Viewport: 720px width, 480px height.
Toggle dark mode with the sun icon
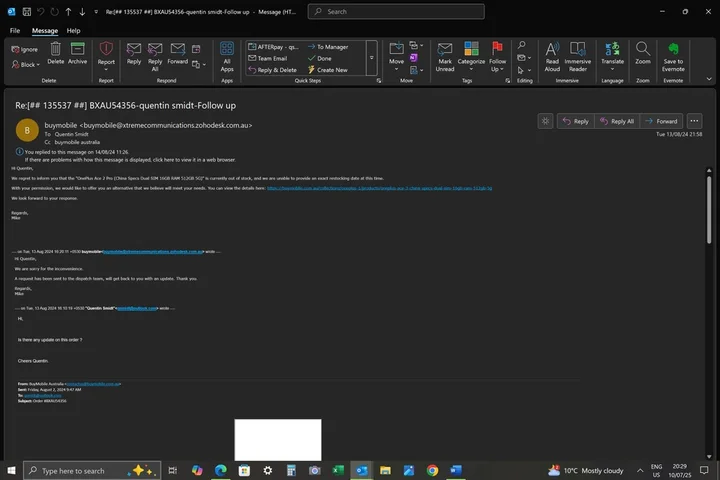545,121
